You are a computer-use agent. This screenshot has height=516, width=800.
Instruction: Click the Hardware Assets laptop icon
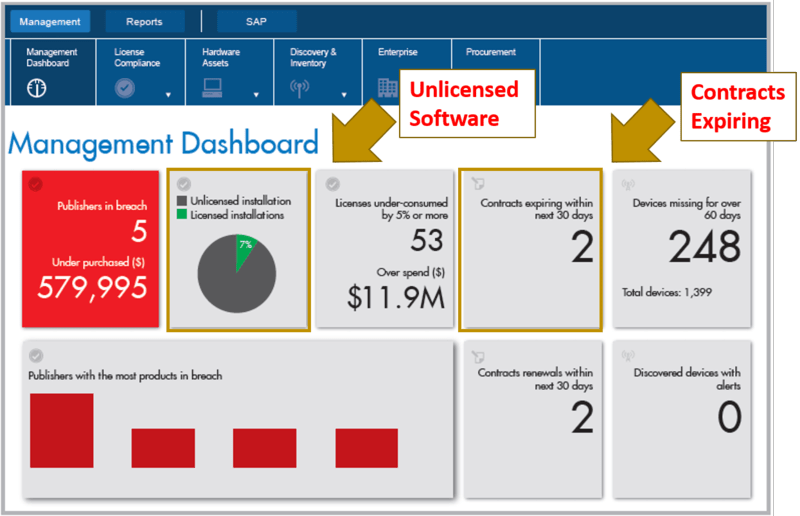point(214,88)
